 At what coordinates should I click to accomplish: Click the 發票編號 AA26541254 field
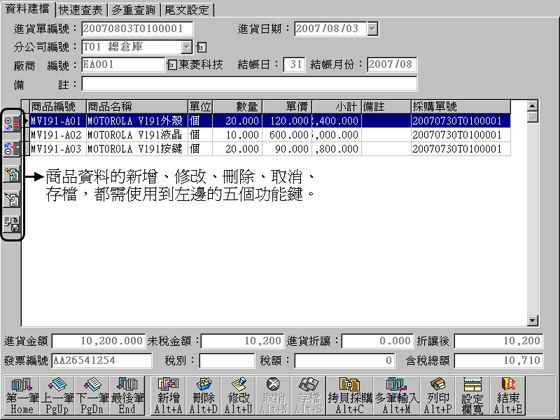(x=102, y=360)
